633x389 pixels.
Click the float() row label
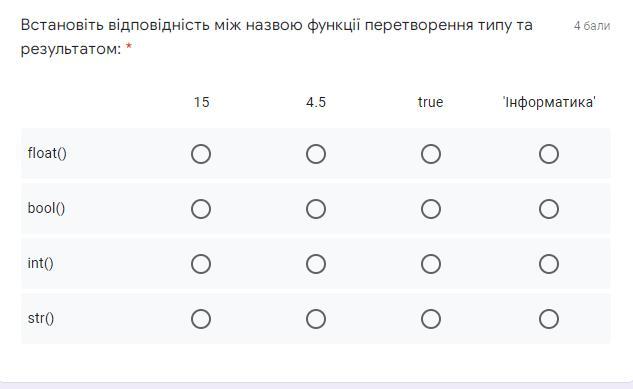tap(47, 153)
